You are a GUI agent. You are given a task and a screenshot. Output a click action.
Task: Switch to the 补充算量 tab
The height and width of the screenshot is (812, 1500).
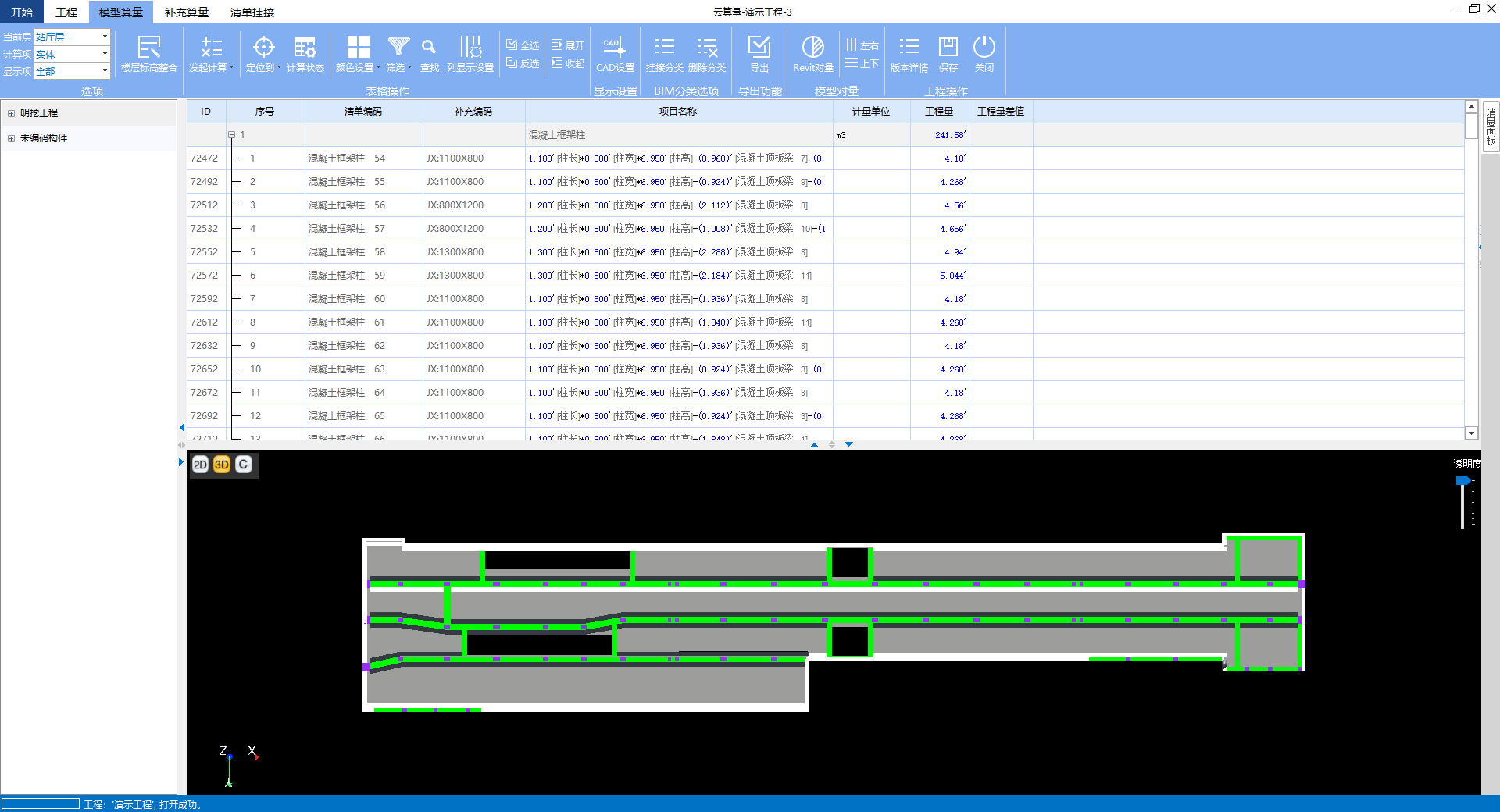[x=187, y=12]
